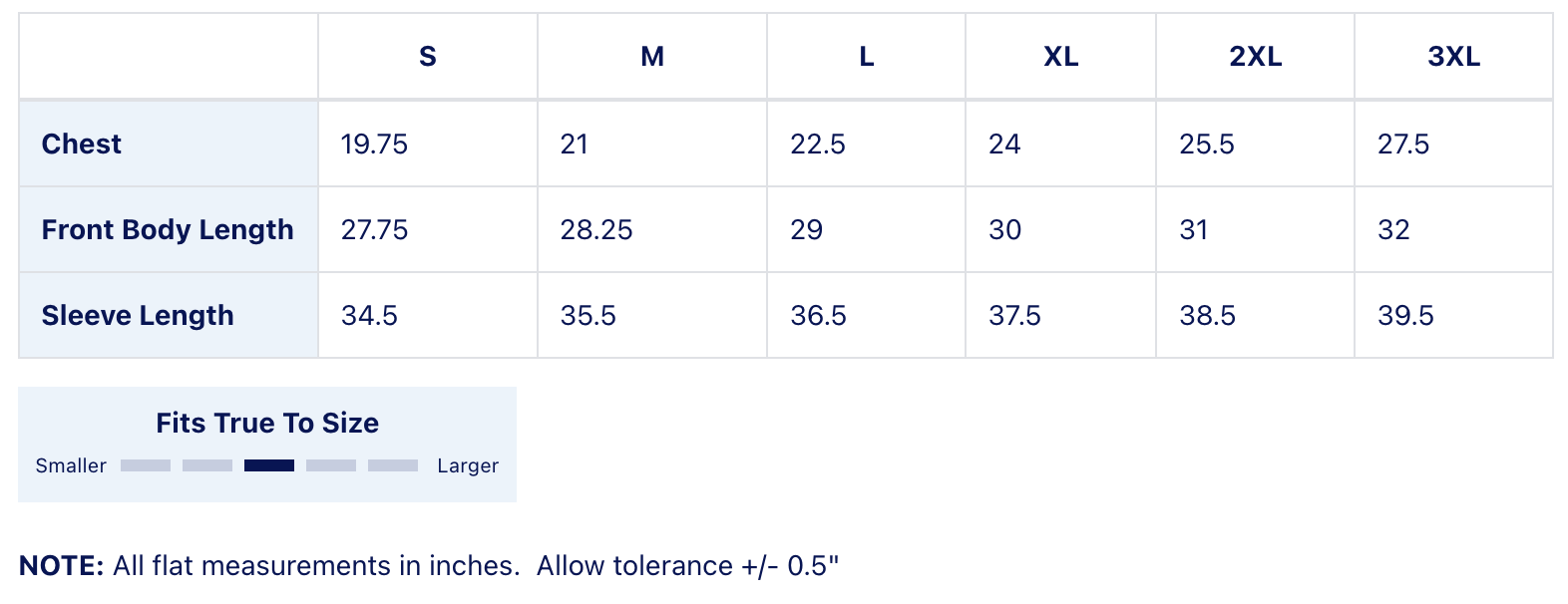Click the highlighted middle fit scale segment
Image resolution: width=1568 pixels, height=604 pixels.
[x=269, y=465]
